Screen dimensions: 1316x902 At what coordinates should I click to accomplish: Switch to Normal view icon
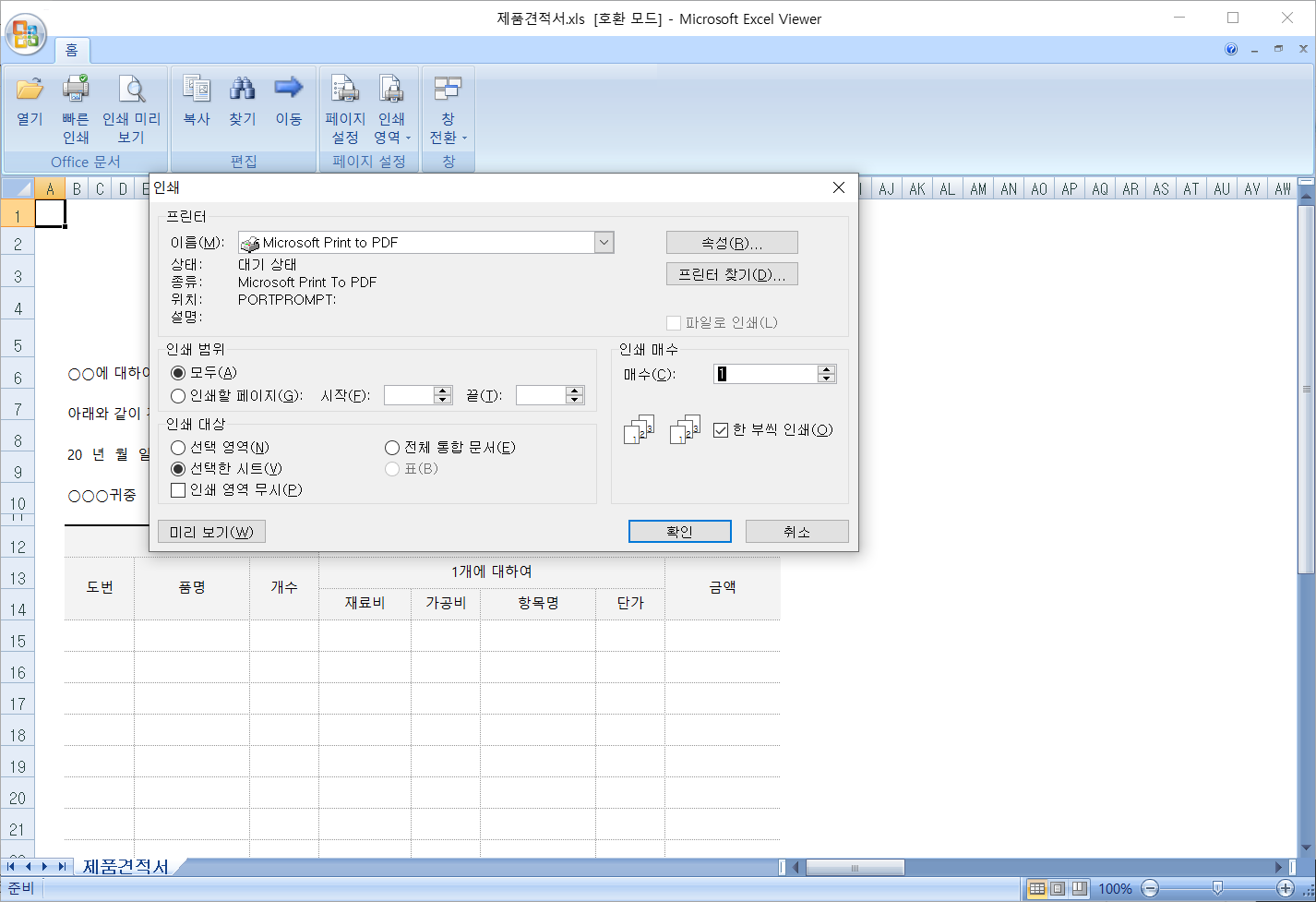click(x=1037, y=888)
